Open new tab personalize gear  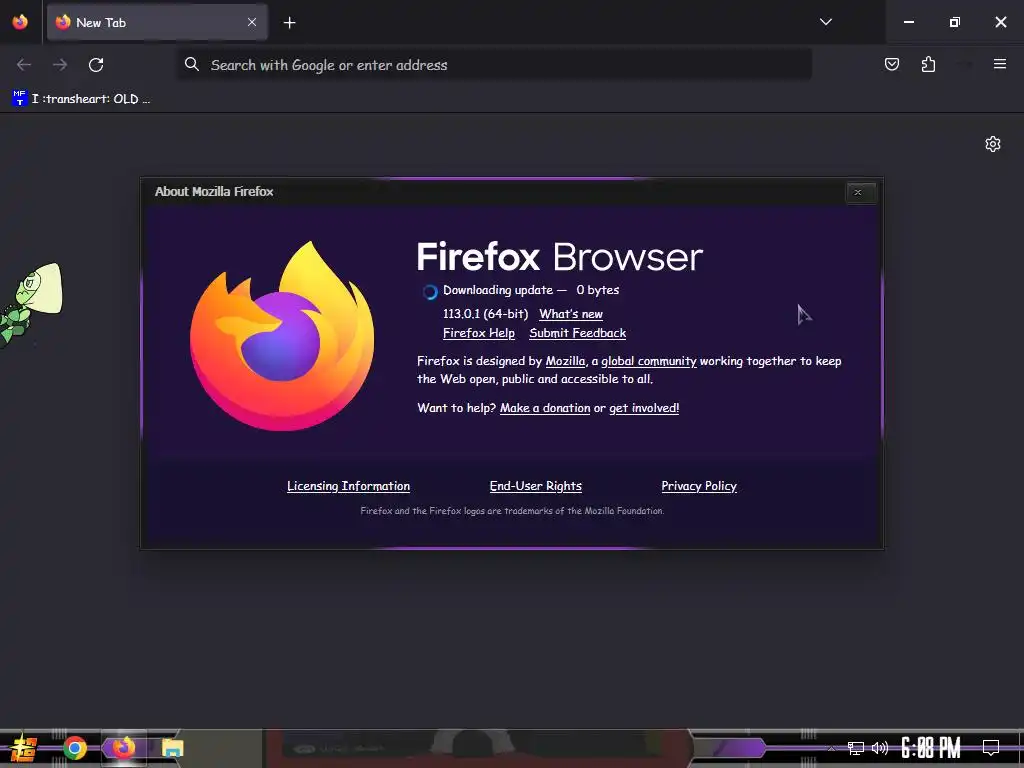tap(993, 144)
